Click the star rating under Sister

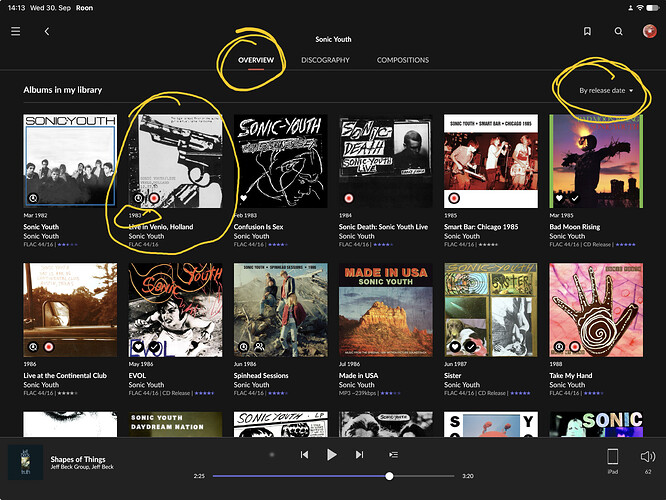(x=520, y=393)
